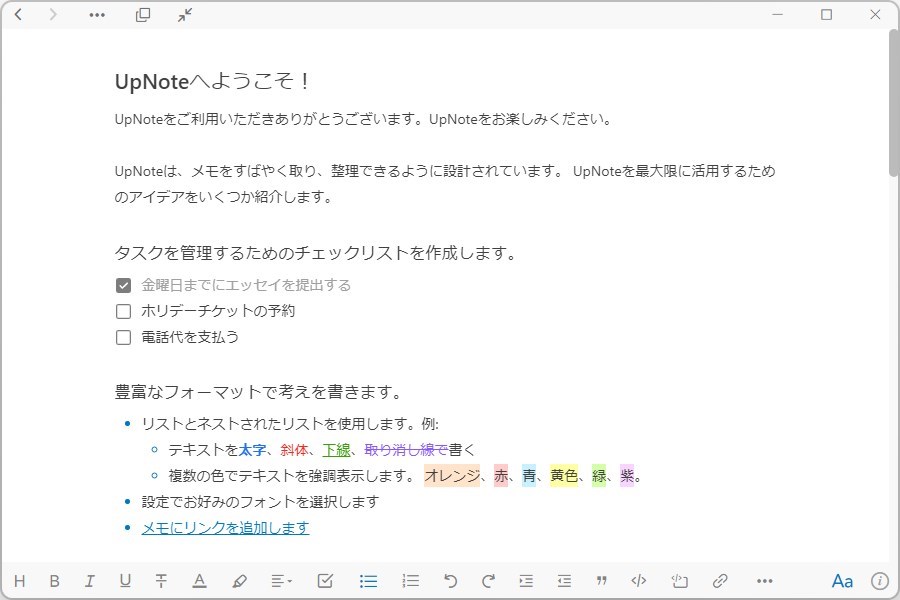This screenshot has width=900, height=600.
Task: Click bullet 設定でお好みのフォントを選択します
Action: pyautogui.click(x=261, y=502)
